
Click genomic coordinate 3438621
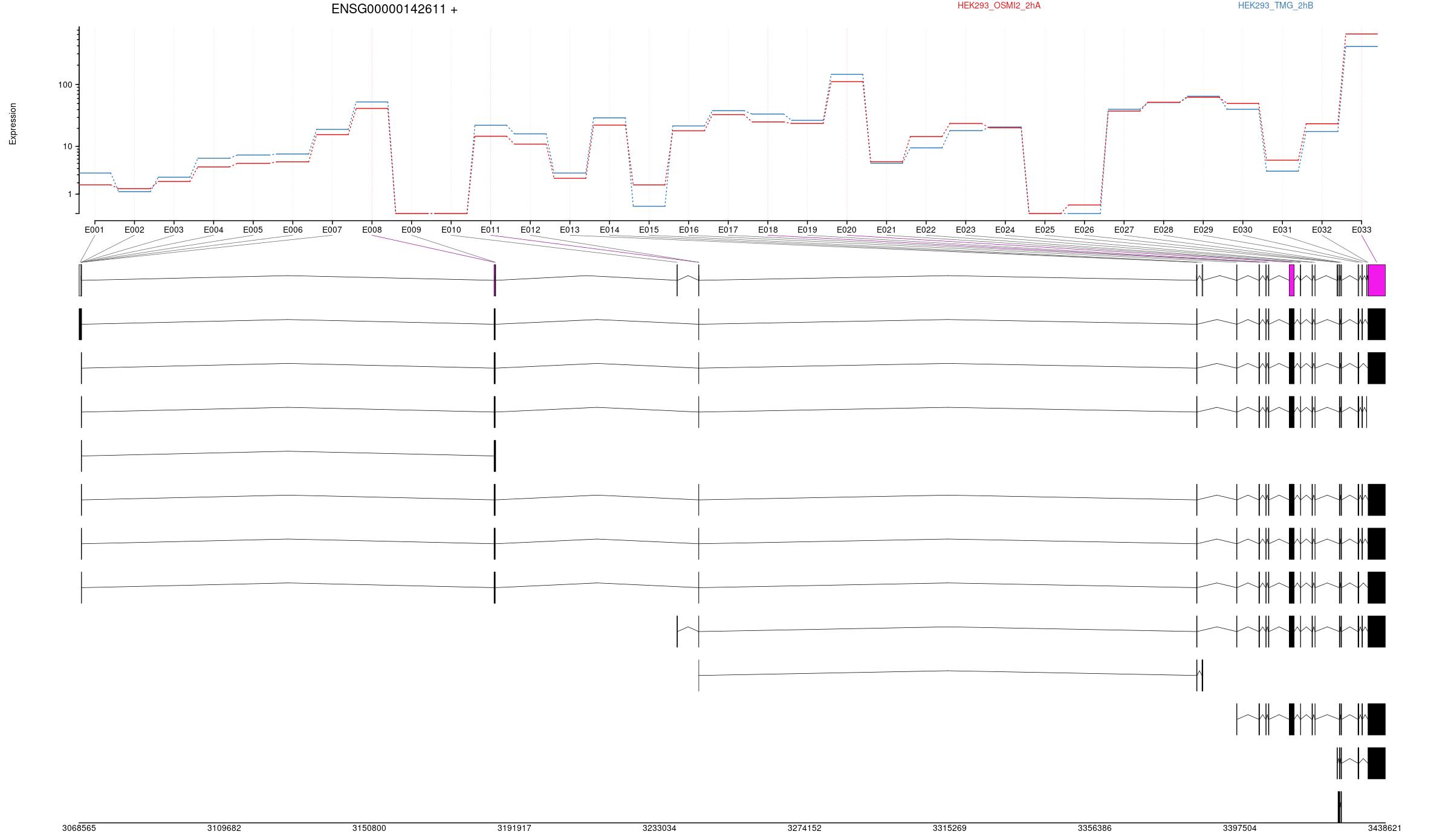click(x=1385, y=828)
